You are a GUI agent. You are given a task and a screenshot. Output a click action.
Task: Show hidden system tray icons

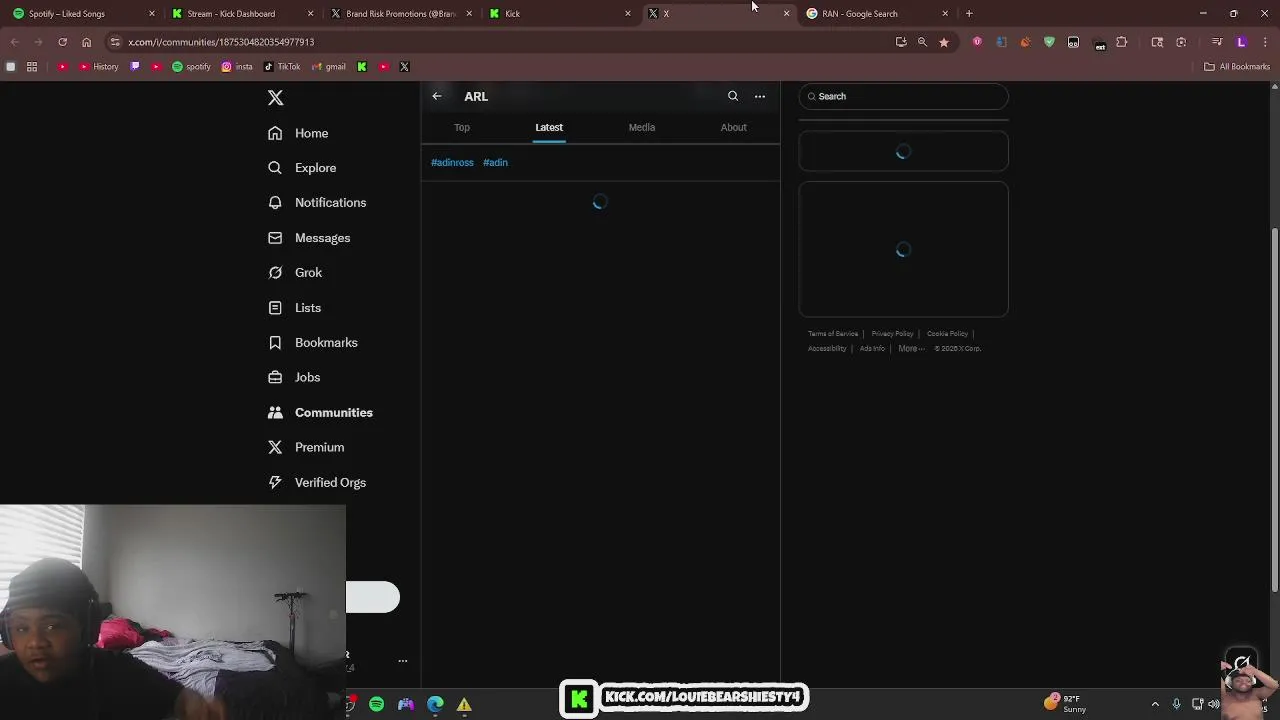coord(1155,704)
